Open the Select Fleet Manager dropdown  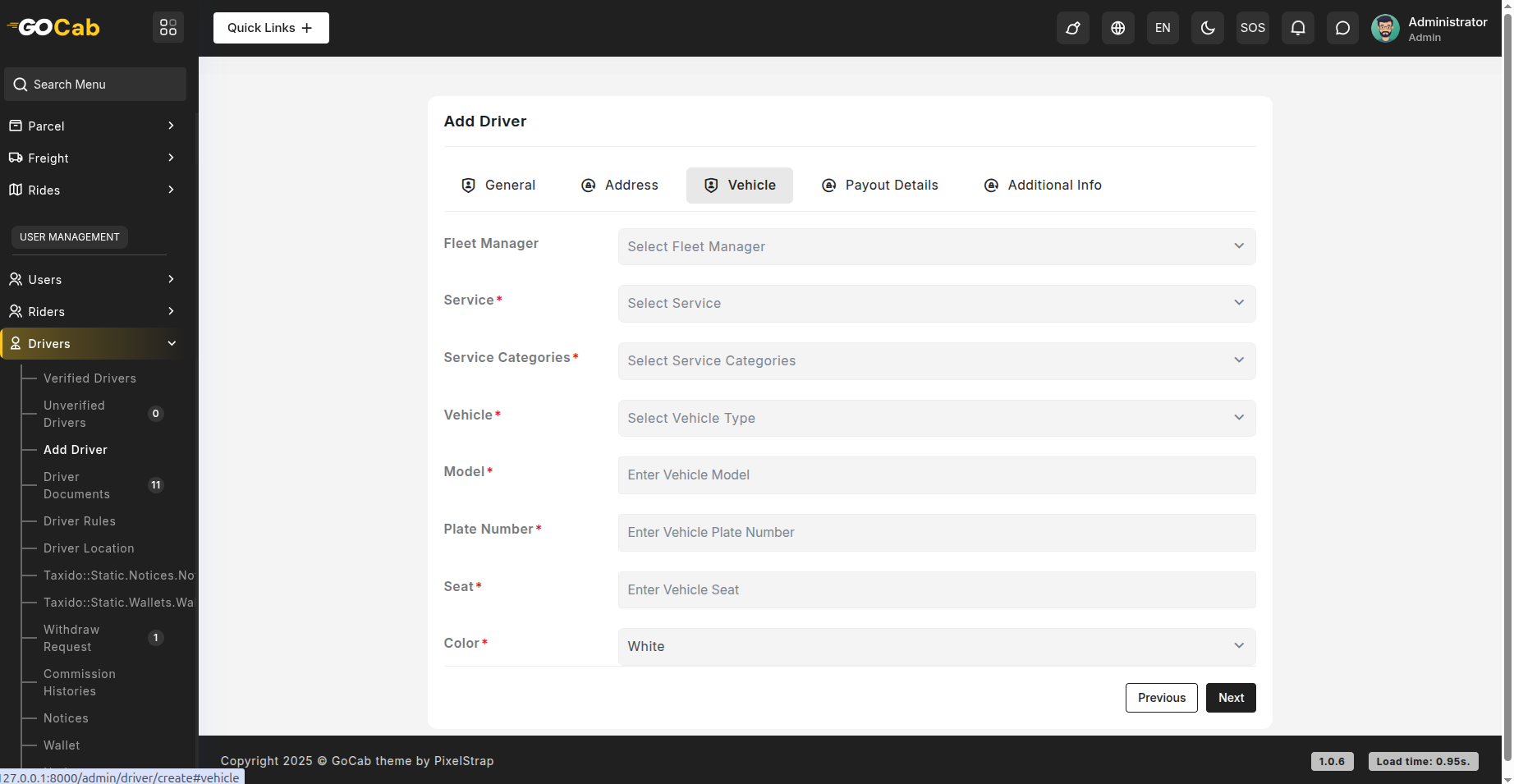936,246
